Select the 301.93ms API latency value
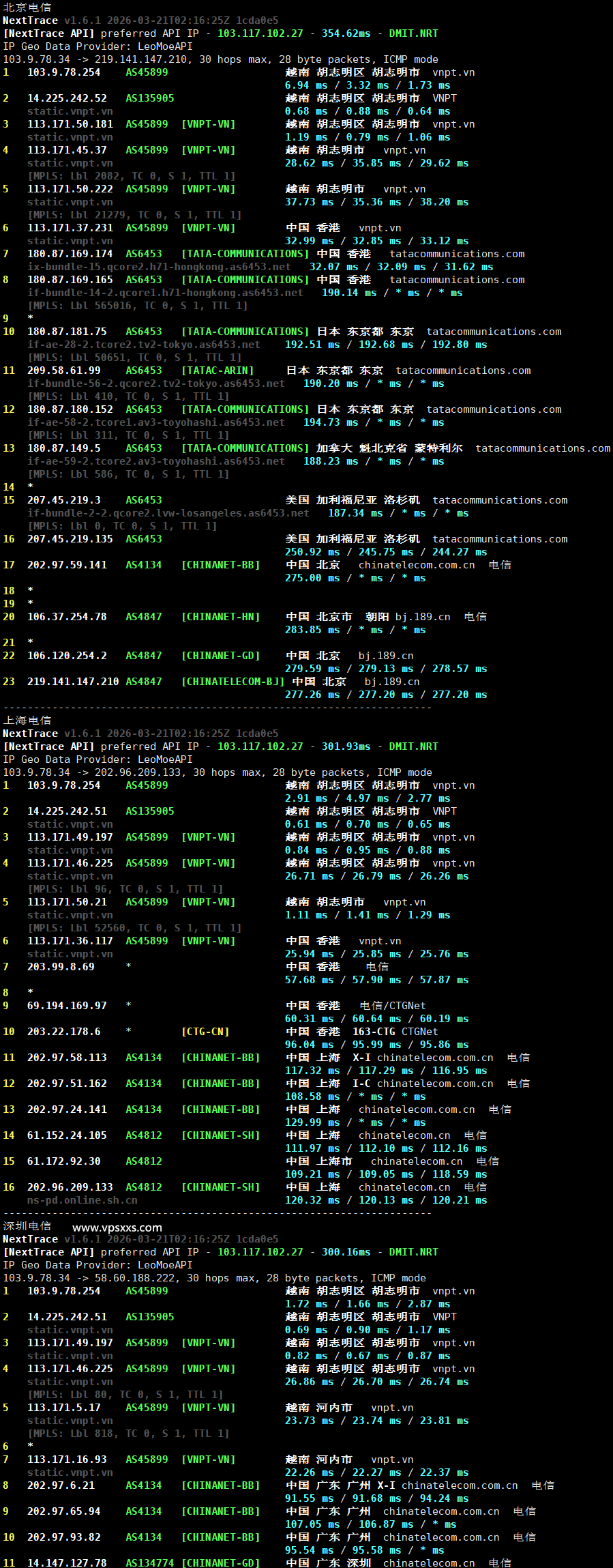Image resolution: width=613 pixels, height=1568 pixels. point(346,746)
